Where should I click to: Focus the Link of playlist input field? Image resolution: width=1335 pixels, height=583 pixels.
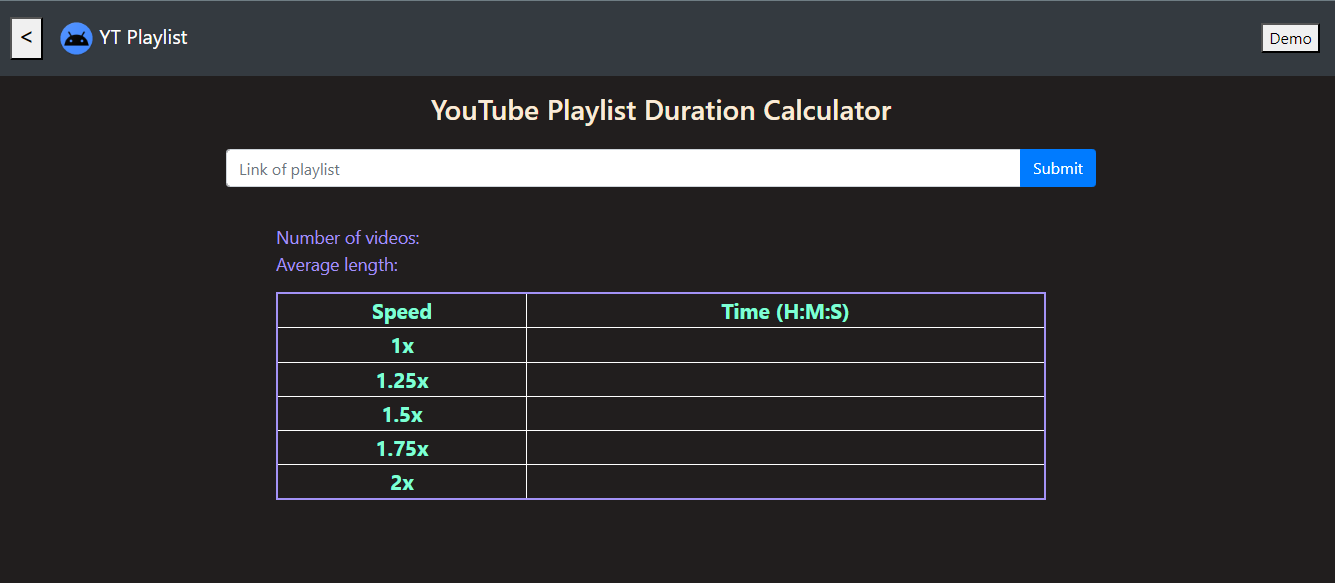(622, 169)
